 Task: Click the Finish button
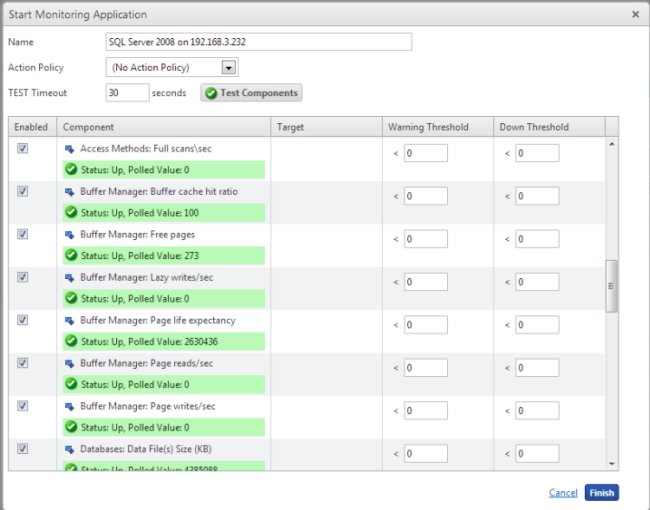(601, 493)
